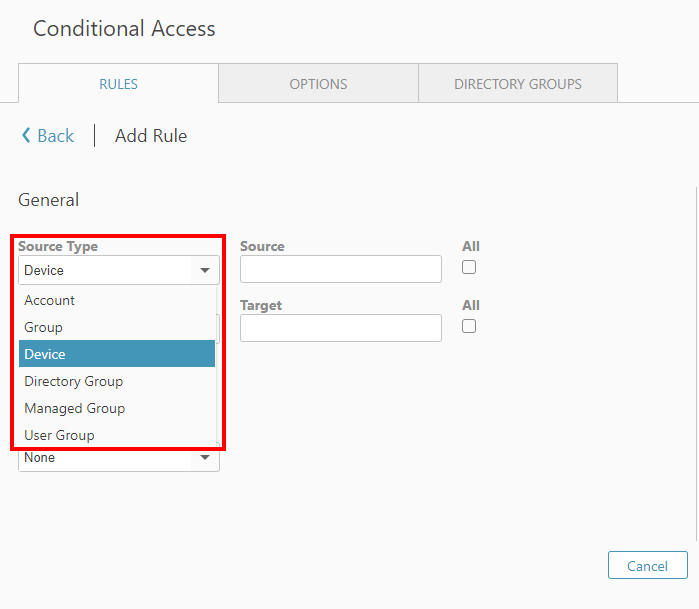The image size is (699, 609).
Task: Select Directory Group source type
Action: point(74,381)
